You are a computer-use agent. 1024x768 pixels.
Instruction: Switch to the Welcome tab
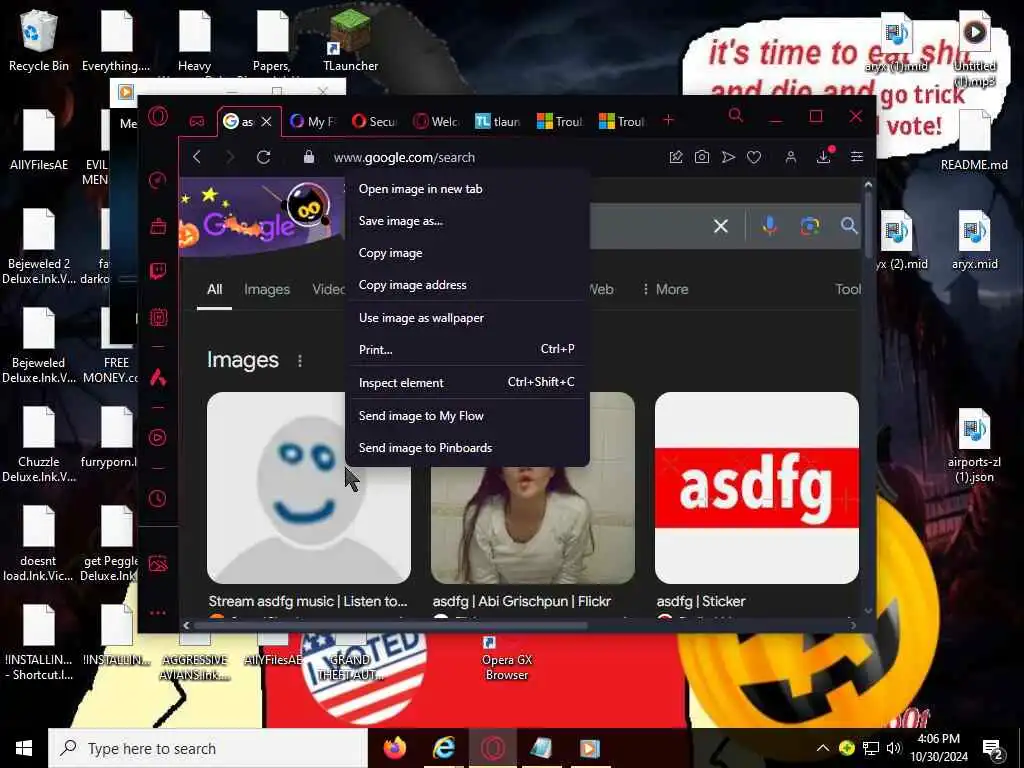click(x=437, y=121)
